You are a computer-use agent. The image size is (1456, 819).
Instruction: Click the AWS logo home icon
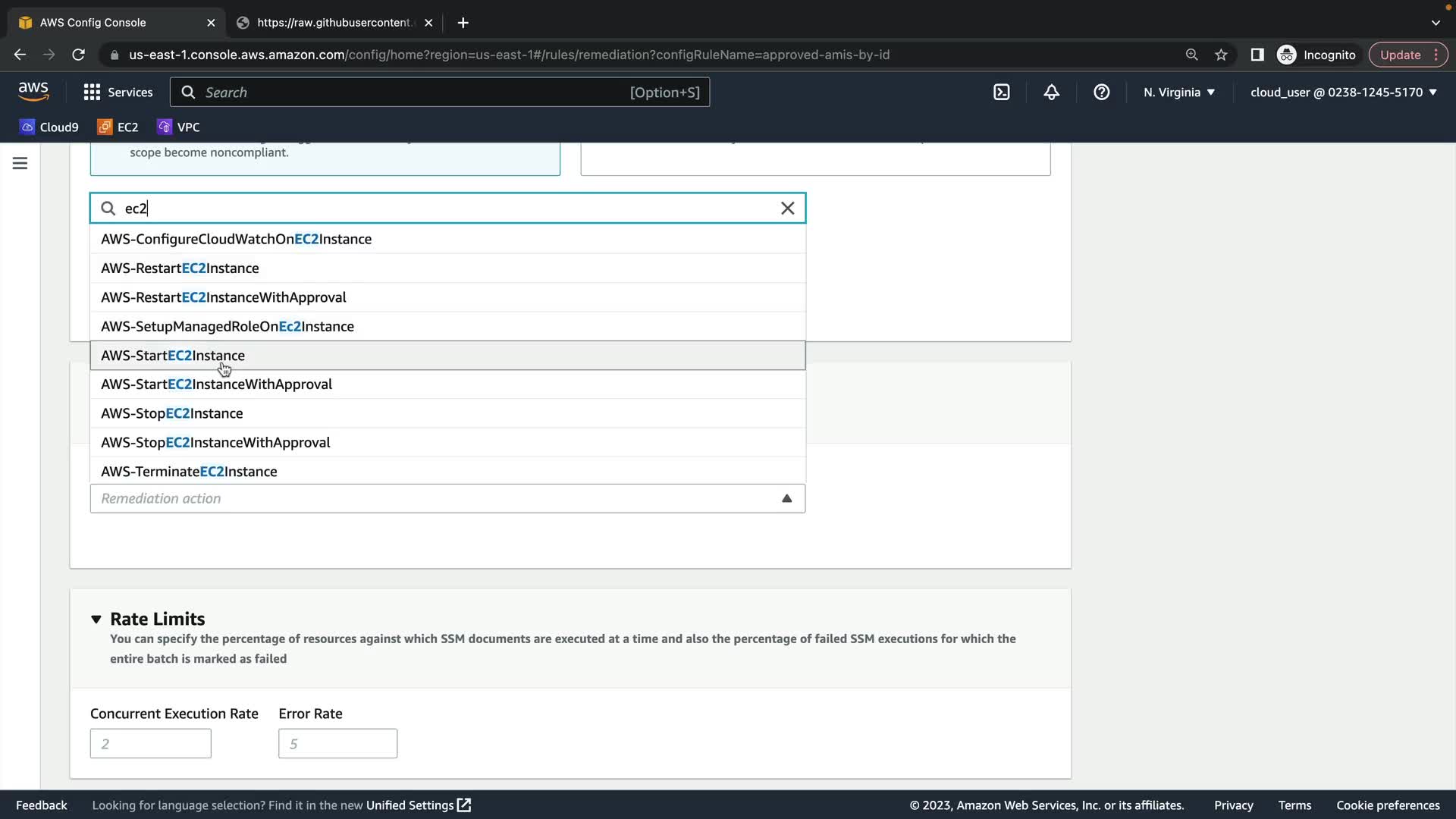(33, 92)
